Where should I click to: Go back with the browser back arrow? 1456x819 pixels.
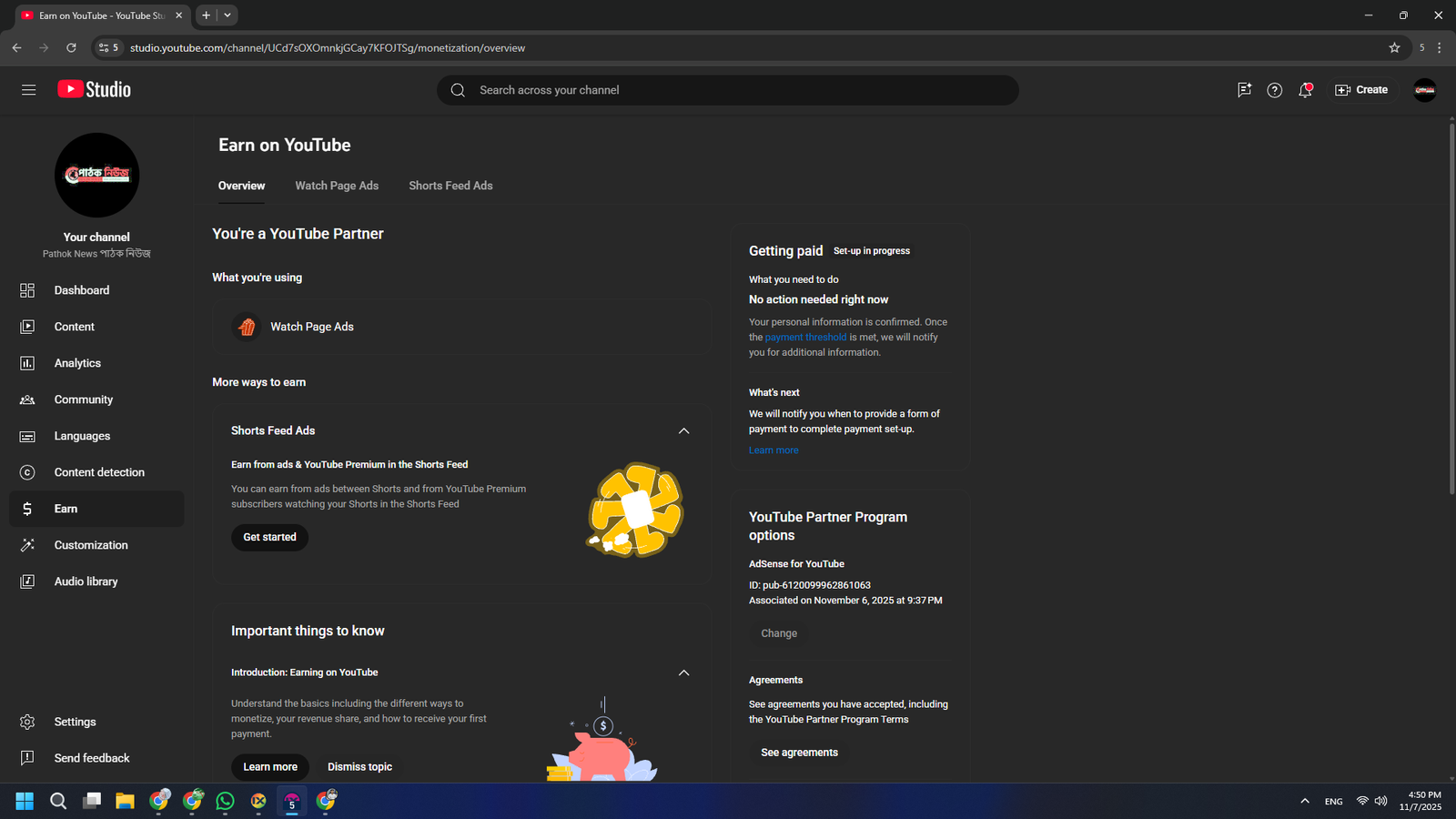click(16, 47)
